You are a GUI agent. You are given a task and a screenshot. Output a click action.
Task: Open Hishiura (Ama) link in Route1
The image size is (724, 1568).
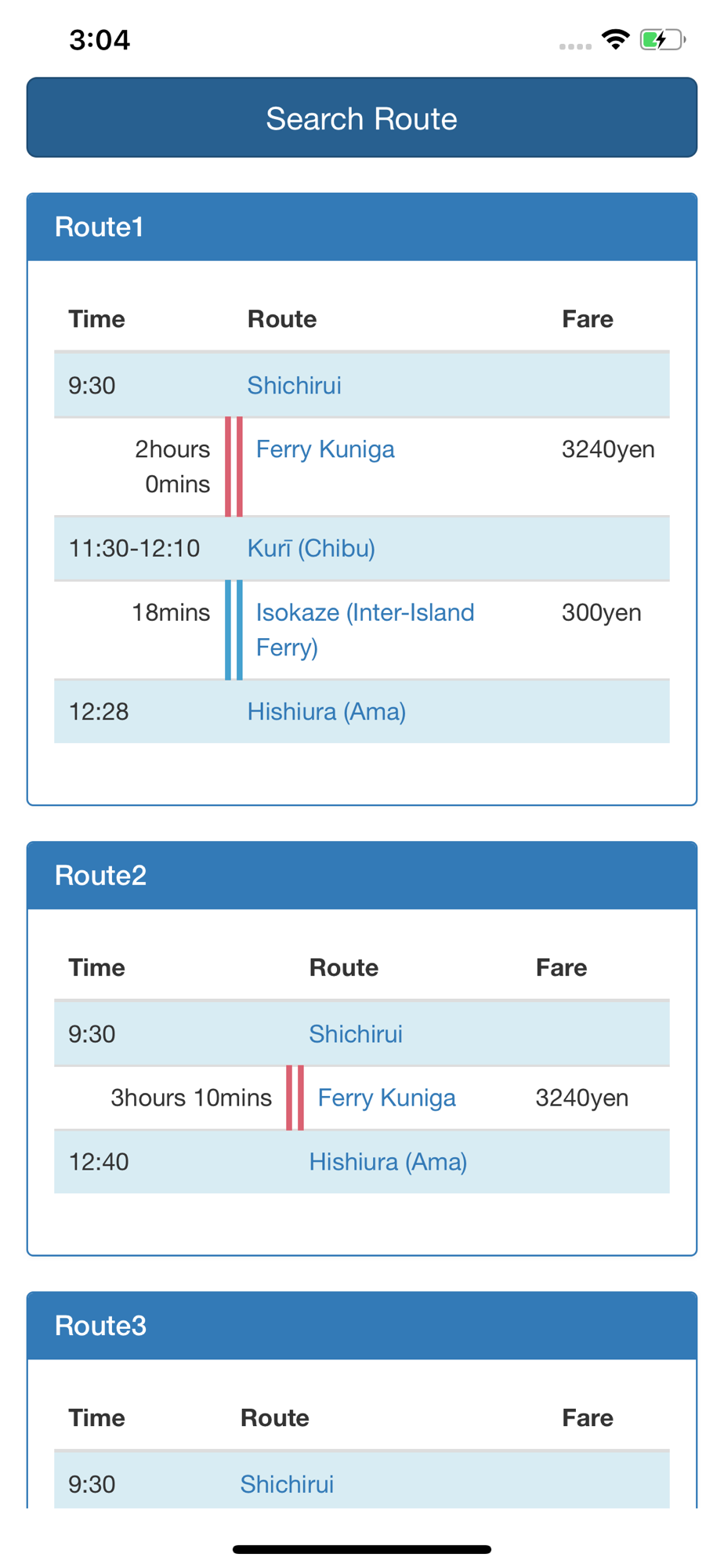click(x=326, y=711)
